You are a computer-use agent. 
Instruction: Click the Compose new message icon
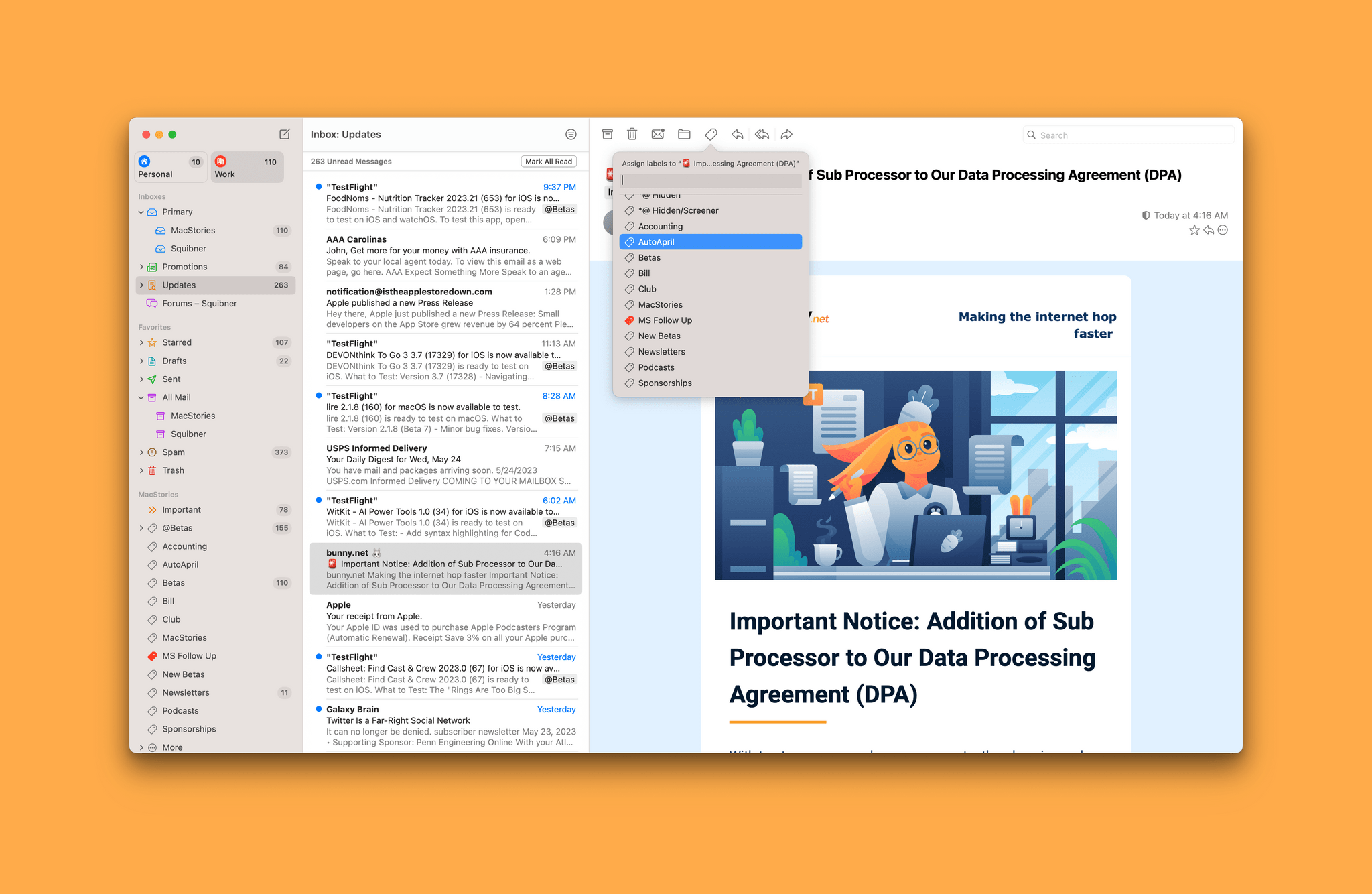pyautogui.click(x=284, y=134)
